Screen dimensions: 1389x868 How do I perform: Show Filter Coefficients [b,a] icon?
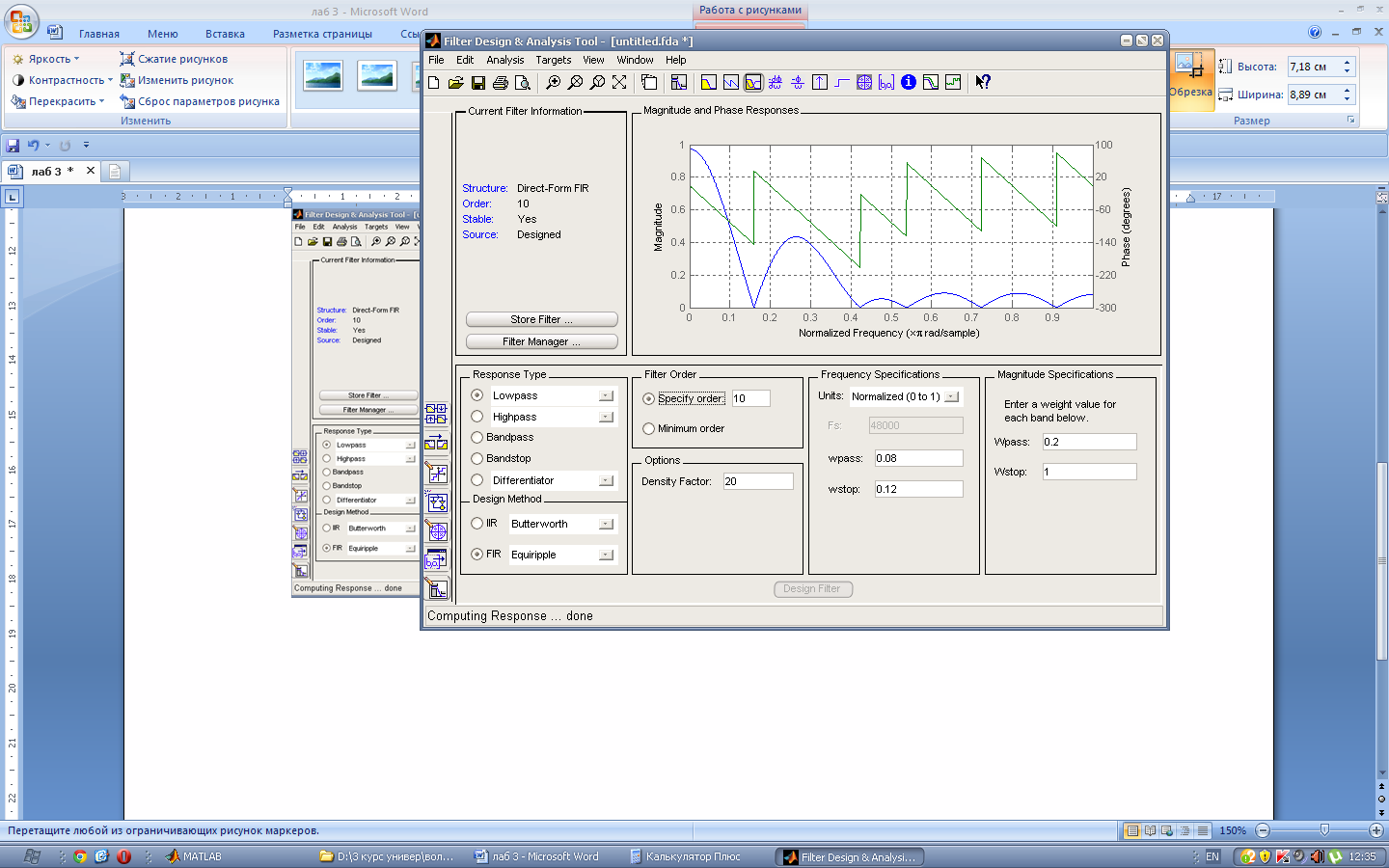[x=886, y=83]
